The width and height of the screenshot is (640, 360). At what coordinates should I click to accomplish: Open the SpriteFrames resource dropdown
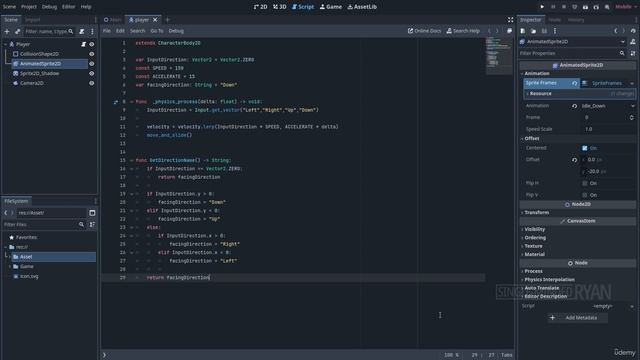point(632,83)
